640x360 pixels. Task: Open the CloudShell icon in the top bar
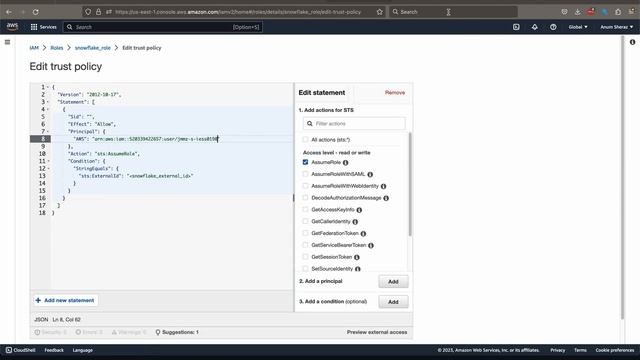(516, 27)
